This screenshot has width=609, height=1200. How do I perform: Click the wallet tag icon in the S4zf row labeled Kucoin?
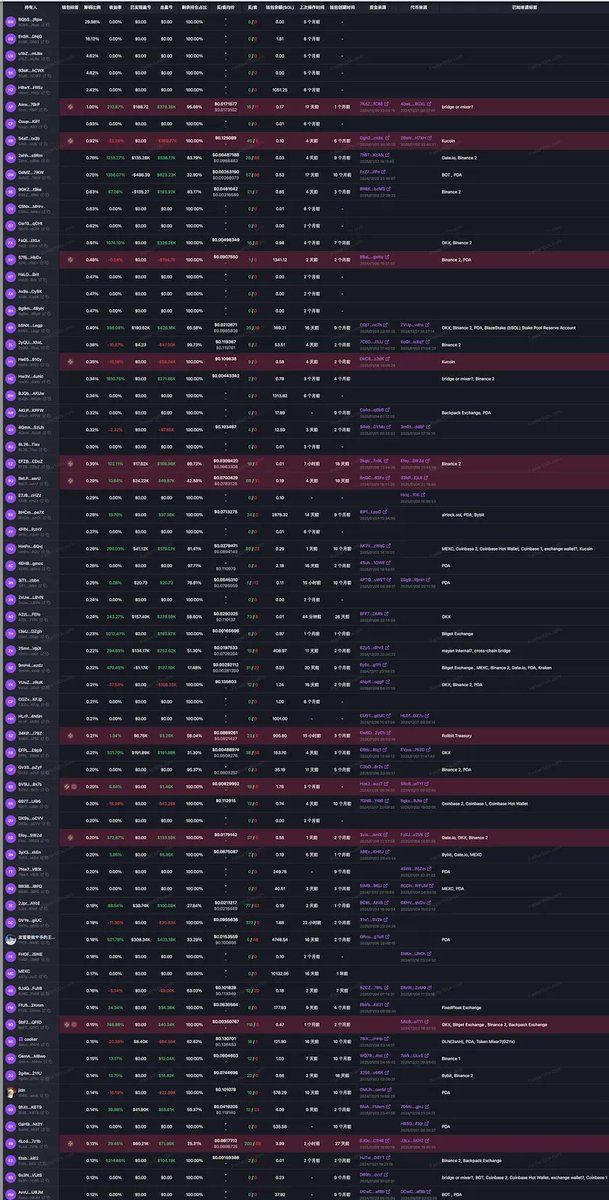[70, 141]
